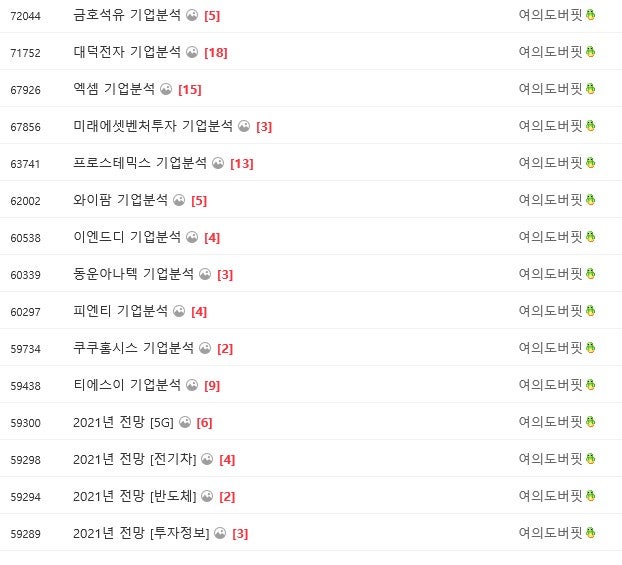Open the 이엔드디 기업분석 article
The height and width of the screenshot is (565, 622).
click(x=127, y=237)
